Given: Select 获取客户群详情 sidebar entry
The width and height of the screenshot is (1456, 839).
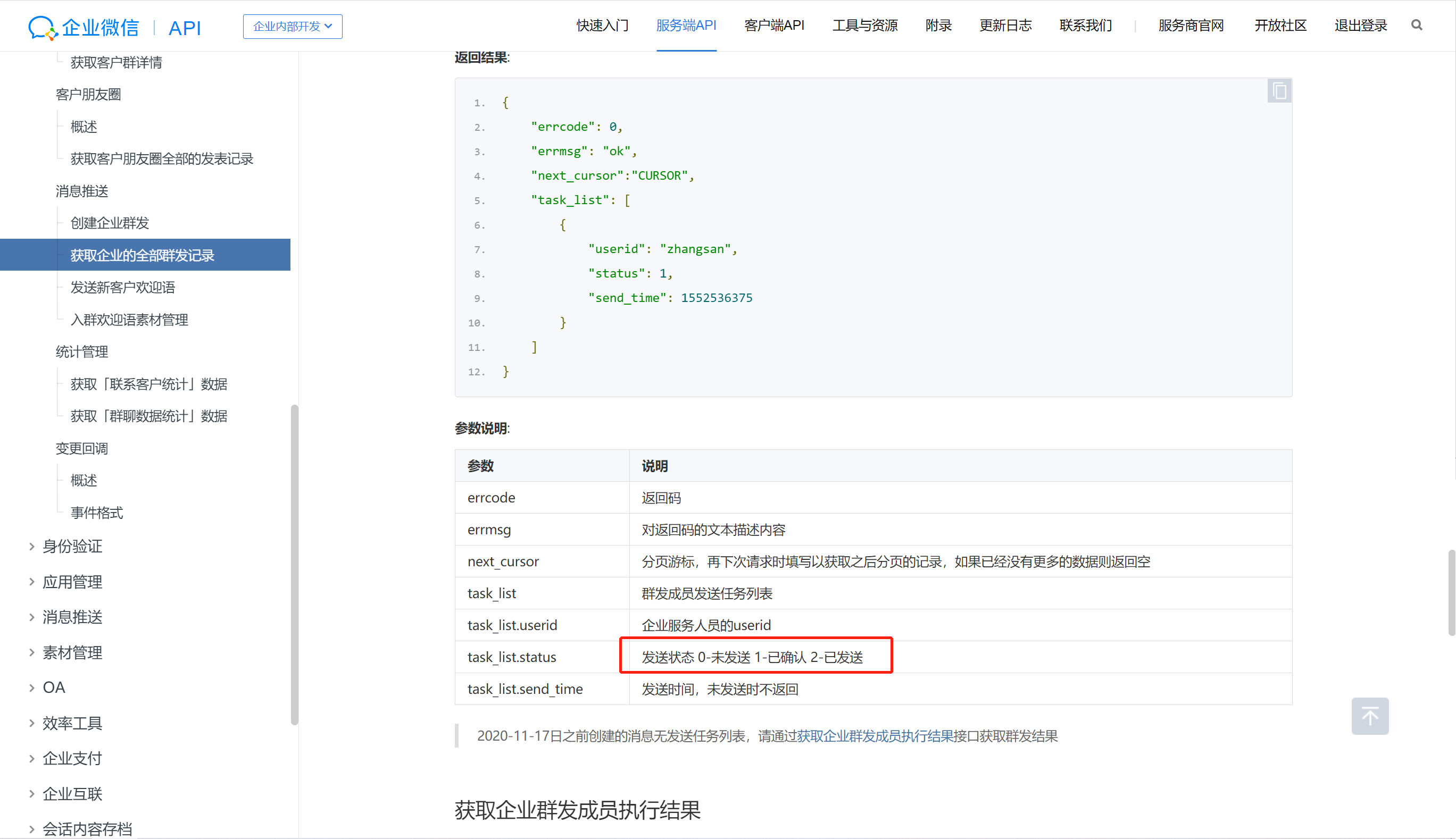Looking at the screenshot, I should 116,62.
